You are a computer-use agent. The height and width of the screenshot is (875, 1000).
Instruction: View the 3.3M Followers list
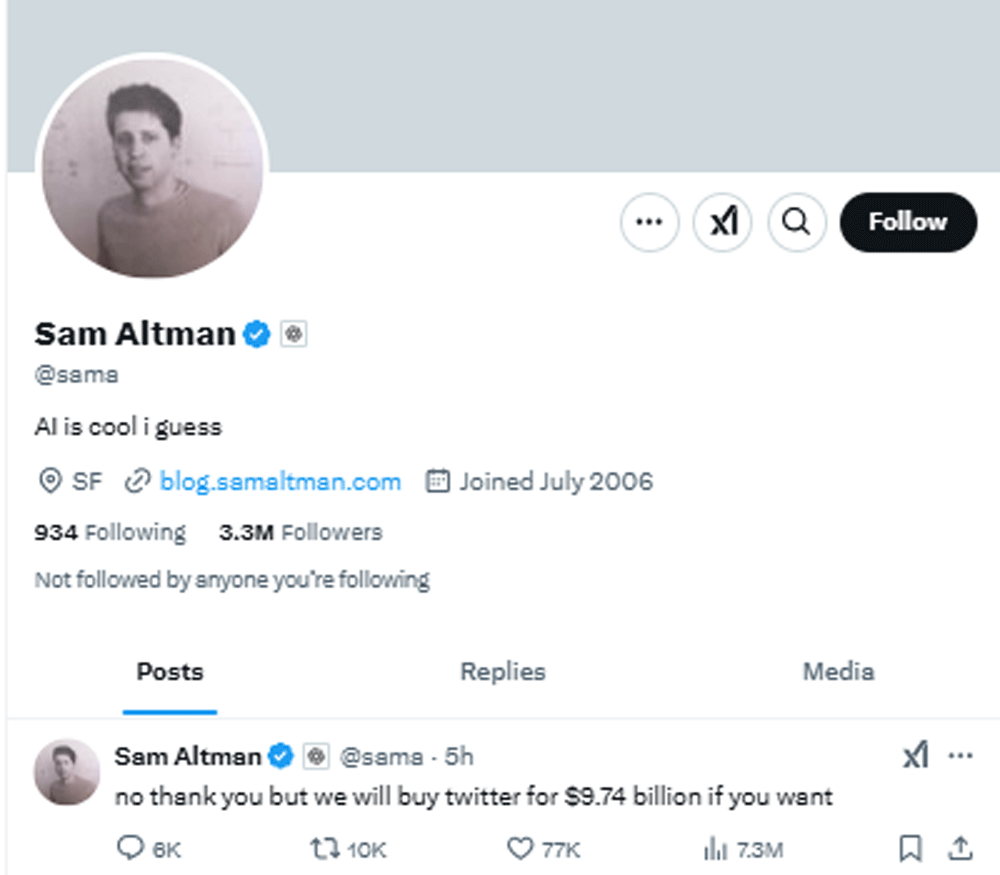[x=300, y=533]
